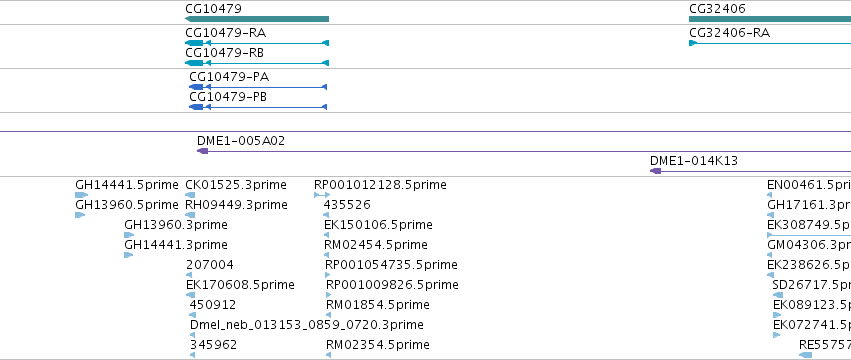Click the CG10479-RB transcript glyph

(x=257, y=63)
